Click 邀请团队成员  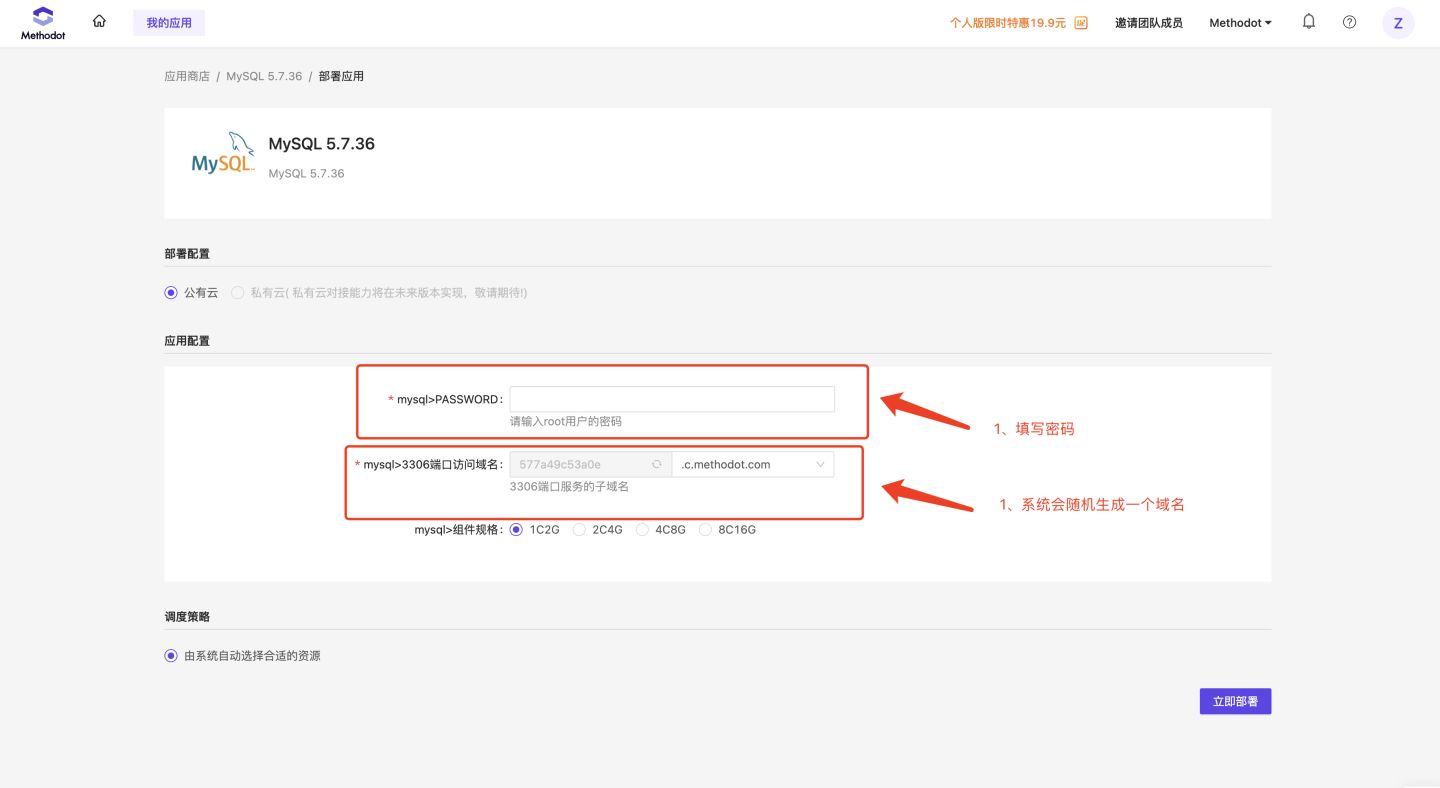coord(1149,22)
